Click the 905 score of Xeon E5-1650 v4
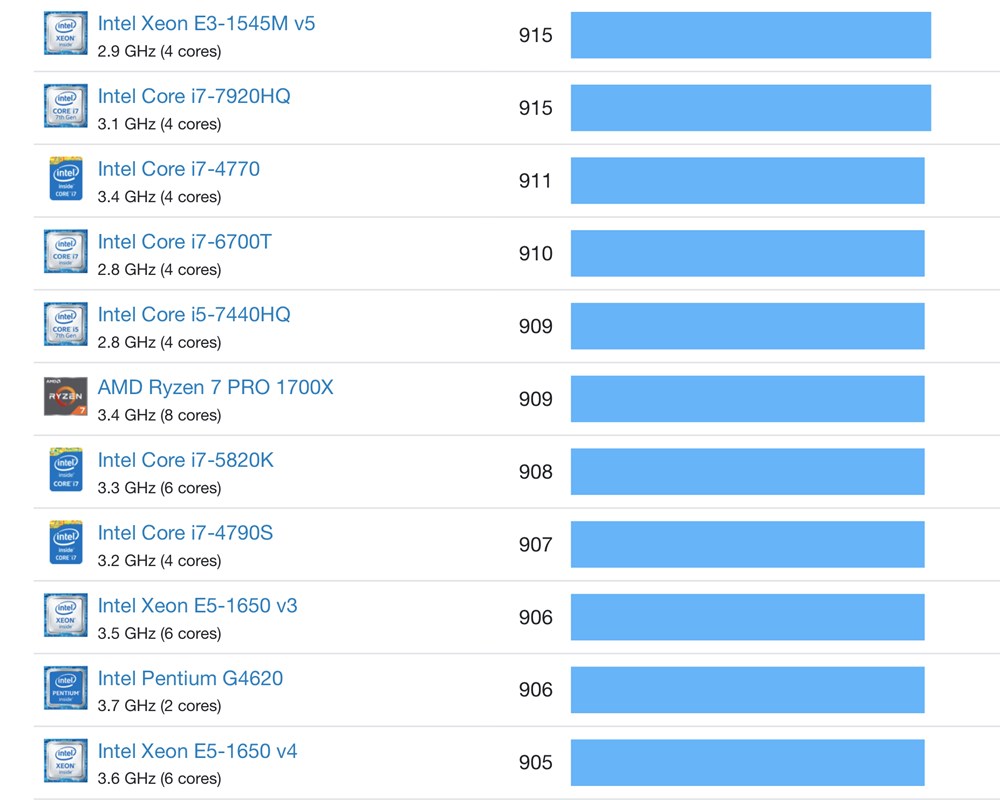Viewport: 1000px width, 800px height. tap(535, 763)
